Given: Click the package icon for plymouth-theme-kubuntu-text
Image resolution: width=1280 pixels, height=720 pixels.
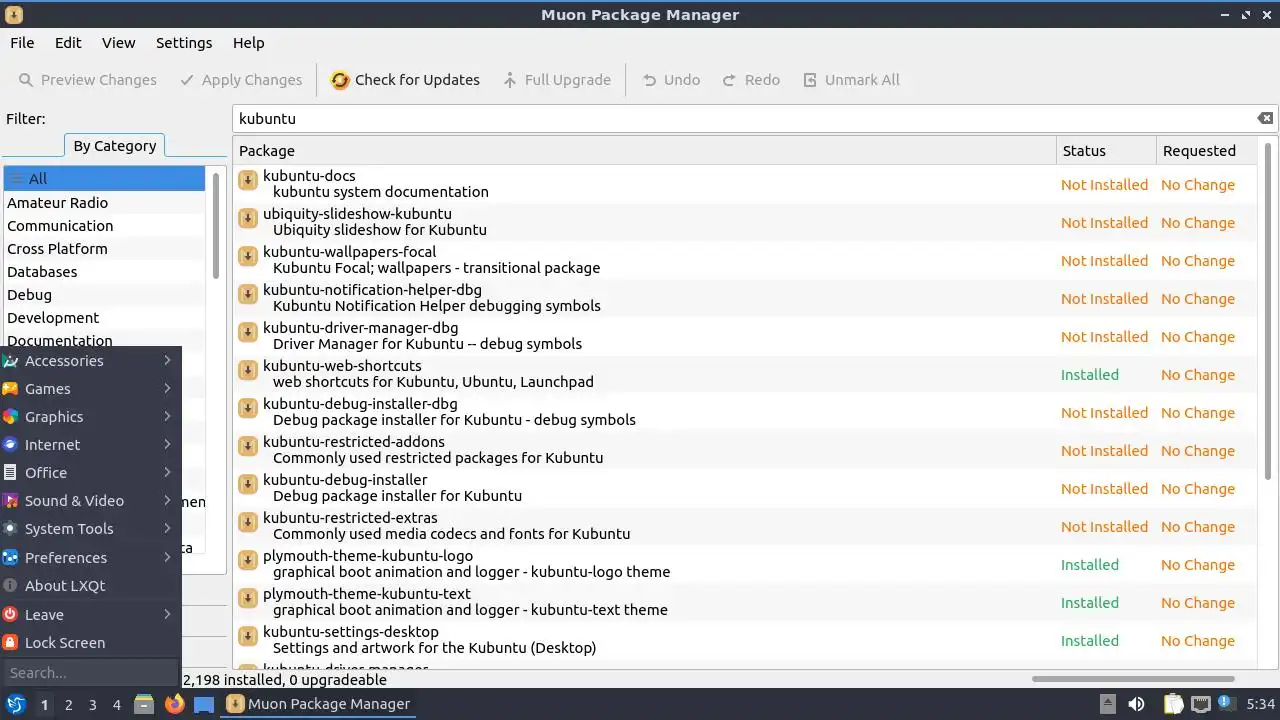Looking at the screenshot, I should (248, 599).
